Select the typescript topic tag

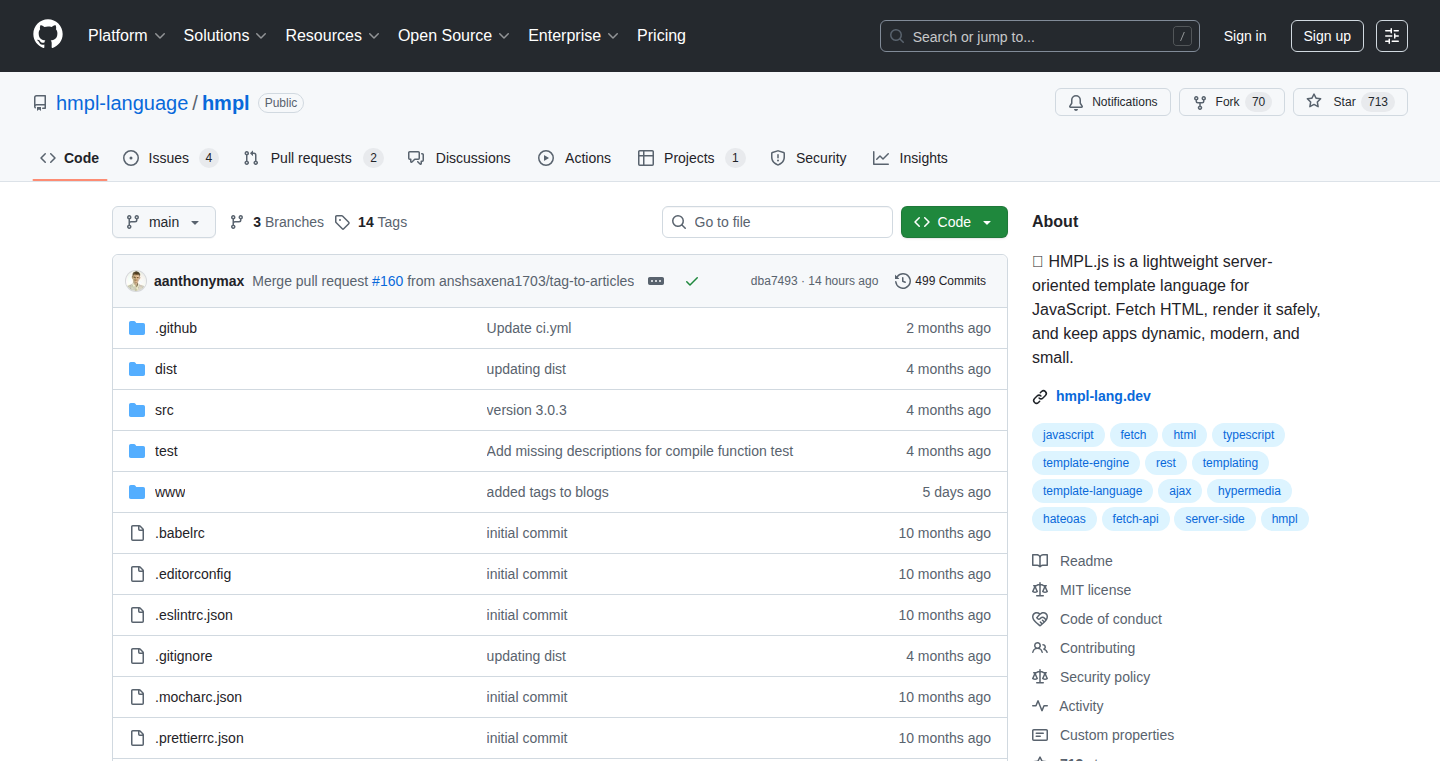coord(1248,435)
